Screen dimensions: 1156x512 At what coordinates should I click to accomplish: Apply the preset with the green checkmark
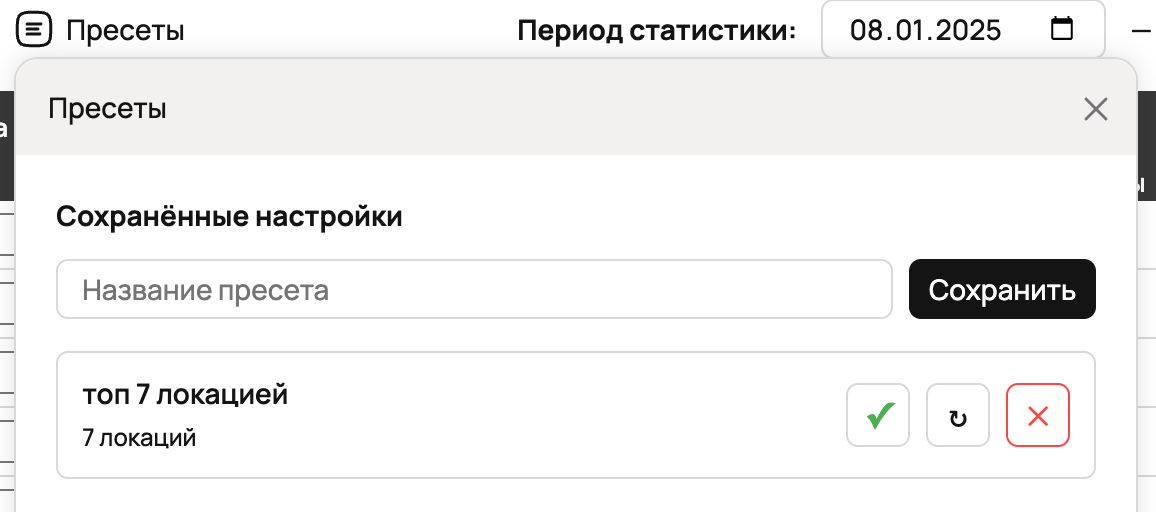click(x=878, y=415)
